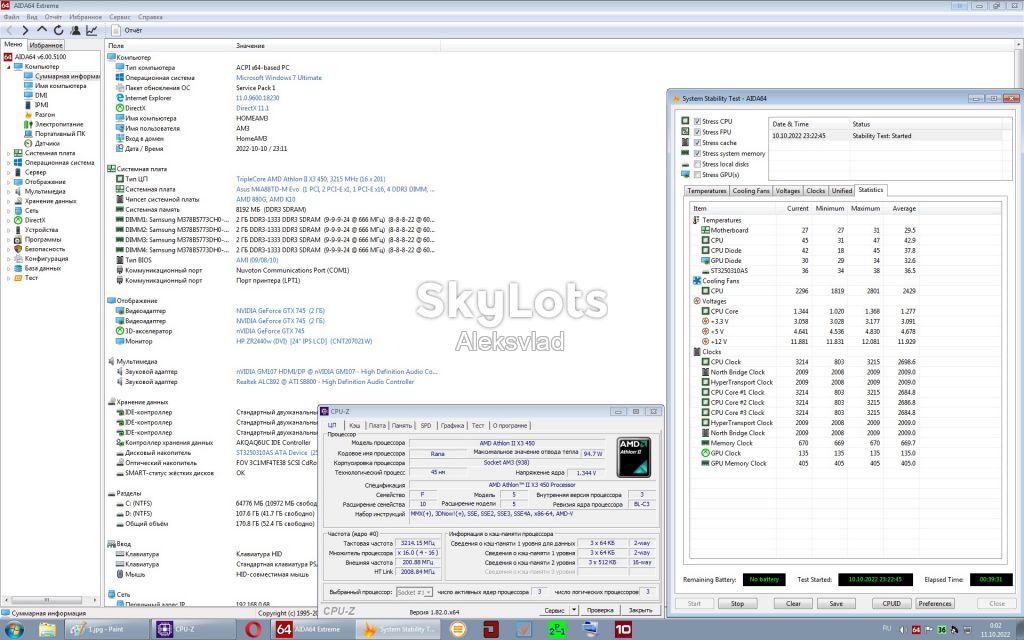1024x640 pixels.
Task: Expand the Операционная система tree node
Action: pyautogui.click(x=8, y=163)
